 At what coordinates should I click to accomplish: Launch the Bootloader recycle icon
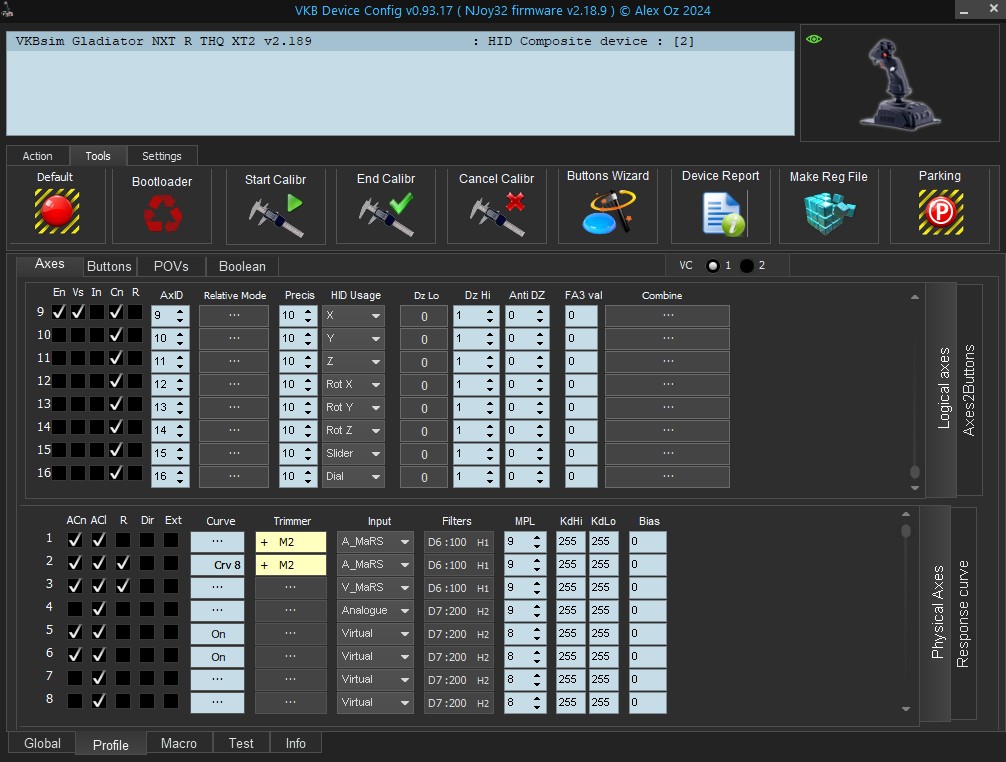pyautogui.click(x=162, y=212)
